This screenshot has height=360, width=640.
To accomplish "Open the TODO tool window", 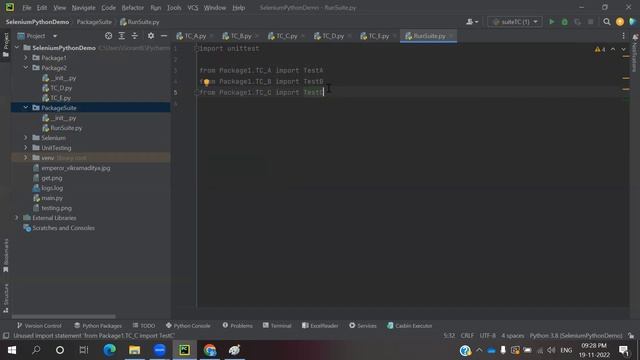I will point(144,326).
